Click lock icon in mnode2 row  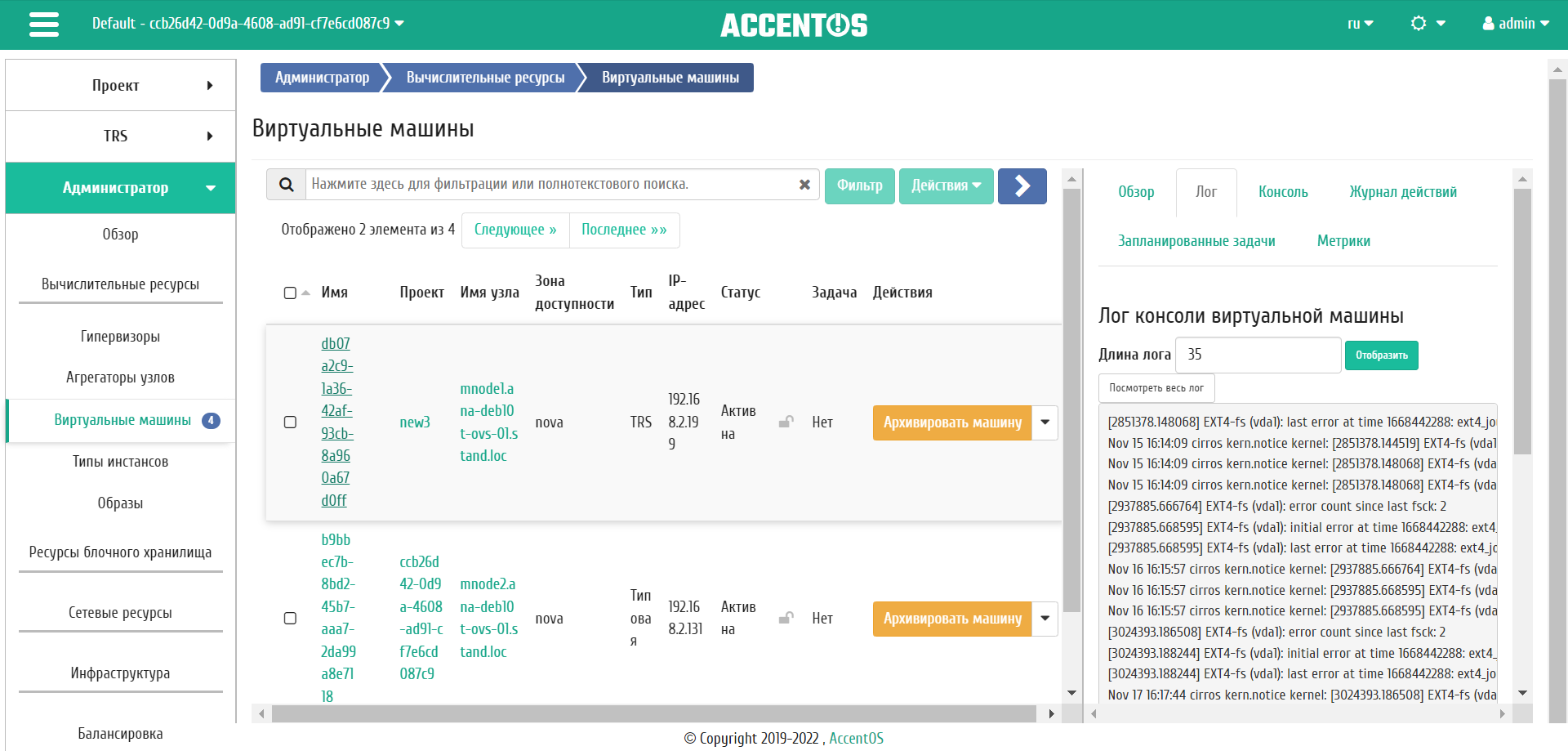[x=786, y=618]
